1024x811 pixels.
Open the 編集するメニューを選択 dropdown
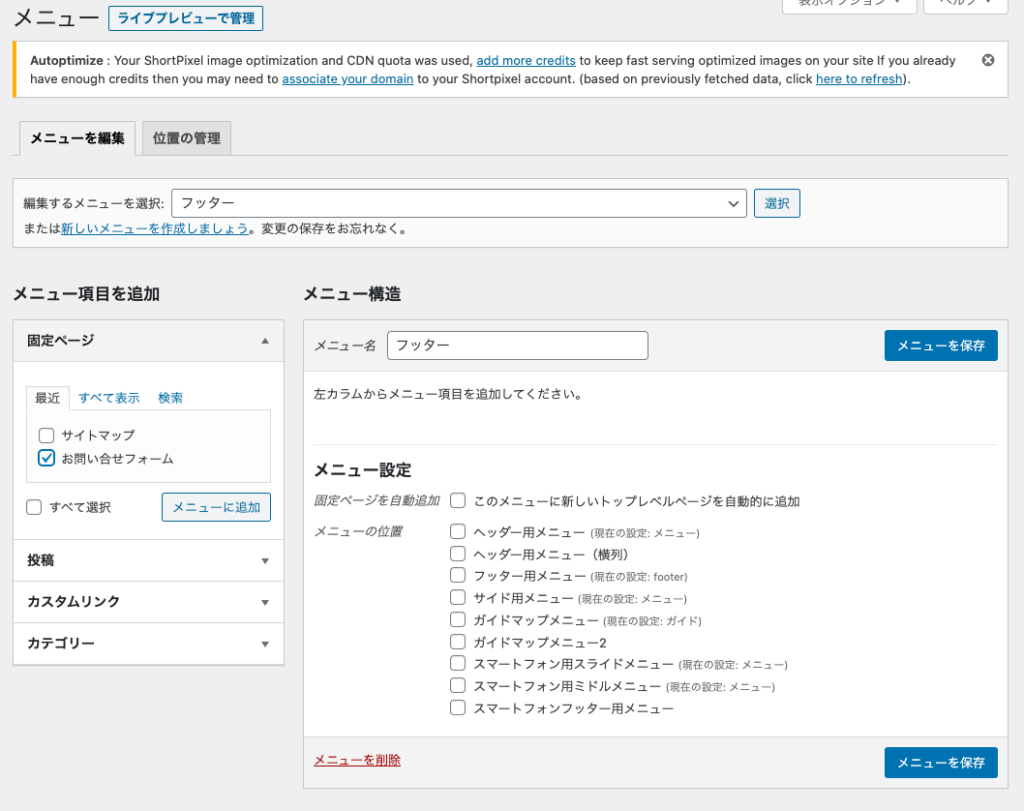459,203
